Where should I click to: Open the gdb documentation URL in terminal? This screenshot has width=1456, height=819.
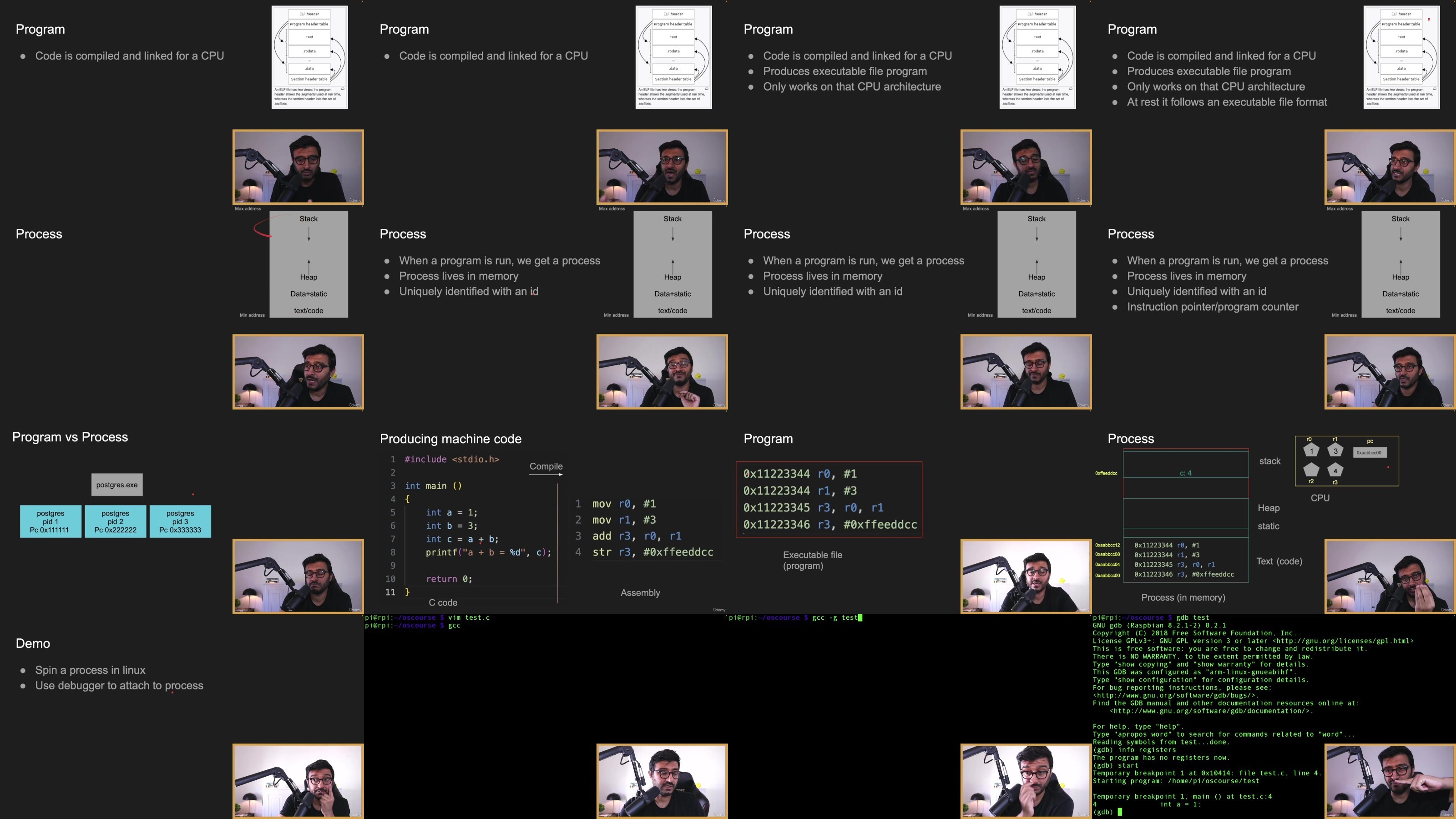coord(1211,711)
